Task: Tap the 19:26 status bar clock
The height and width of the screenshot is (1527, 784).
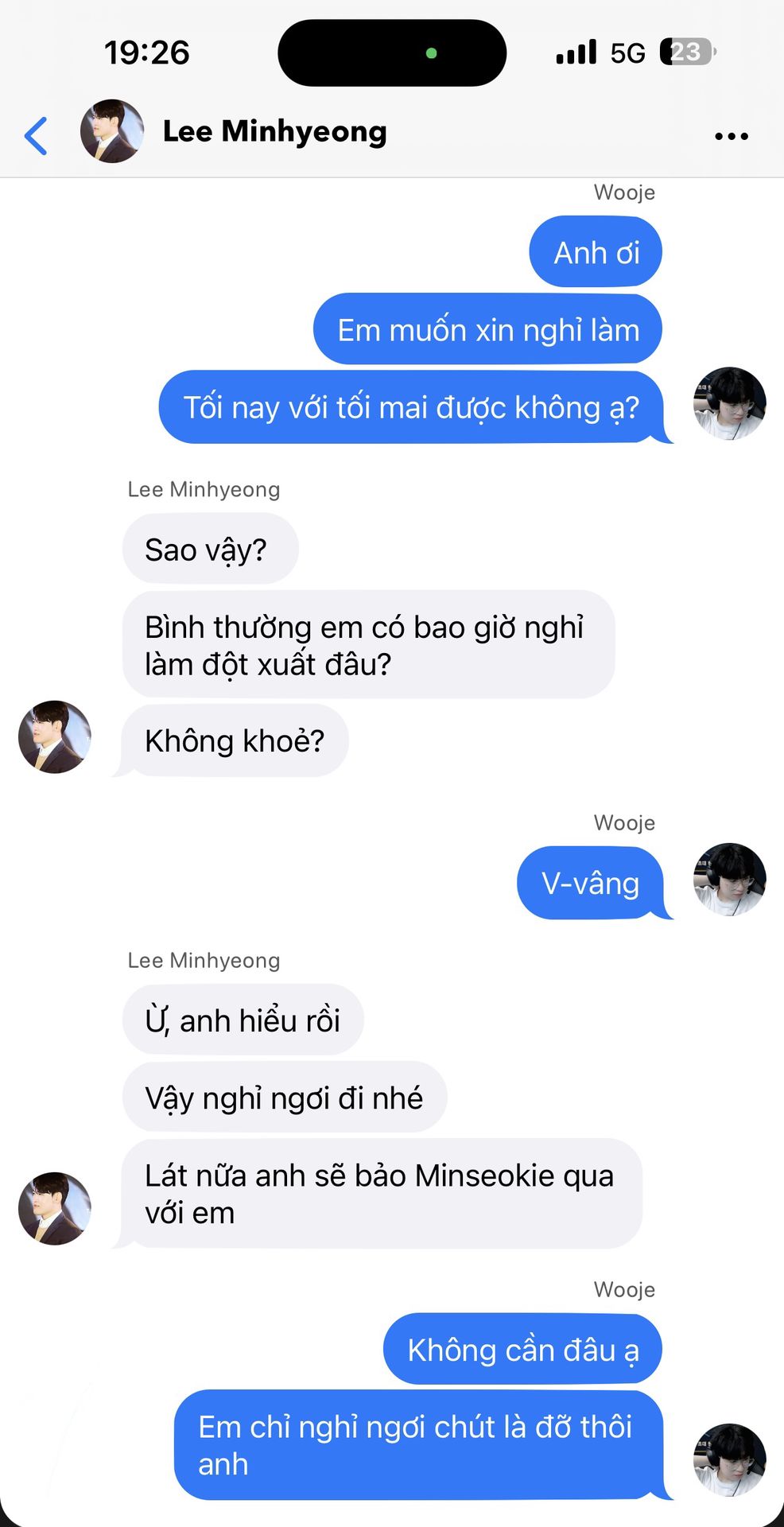Action: pyautogui.click(x=147, y=52)
